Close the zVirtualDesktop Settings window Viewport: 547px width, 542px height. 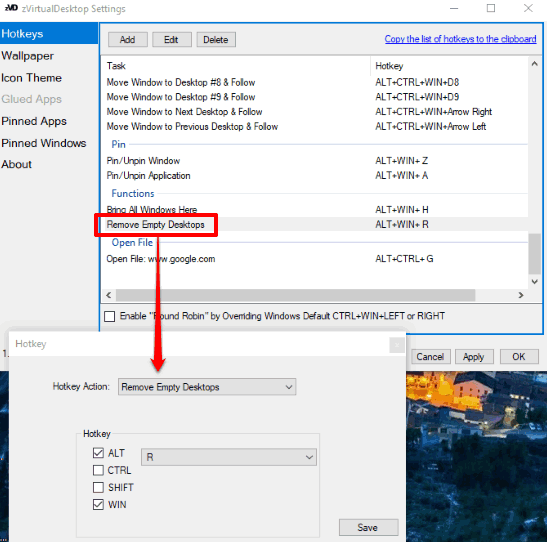528,8
